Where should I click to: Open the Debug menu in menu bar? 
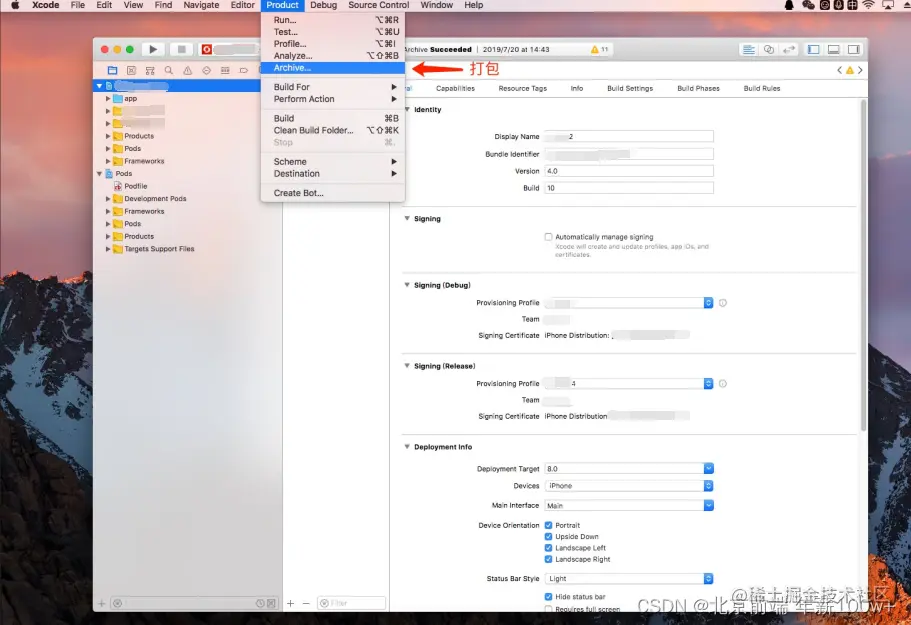pyautogui.click(x=324, y=5)
